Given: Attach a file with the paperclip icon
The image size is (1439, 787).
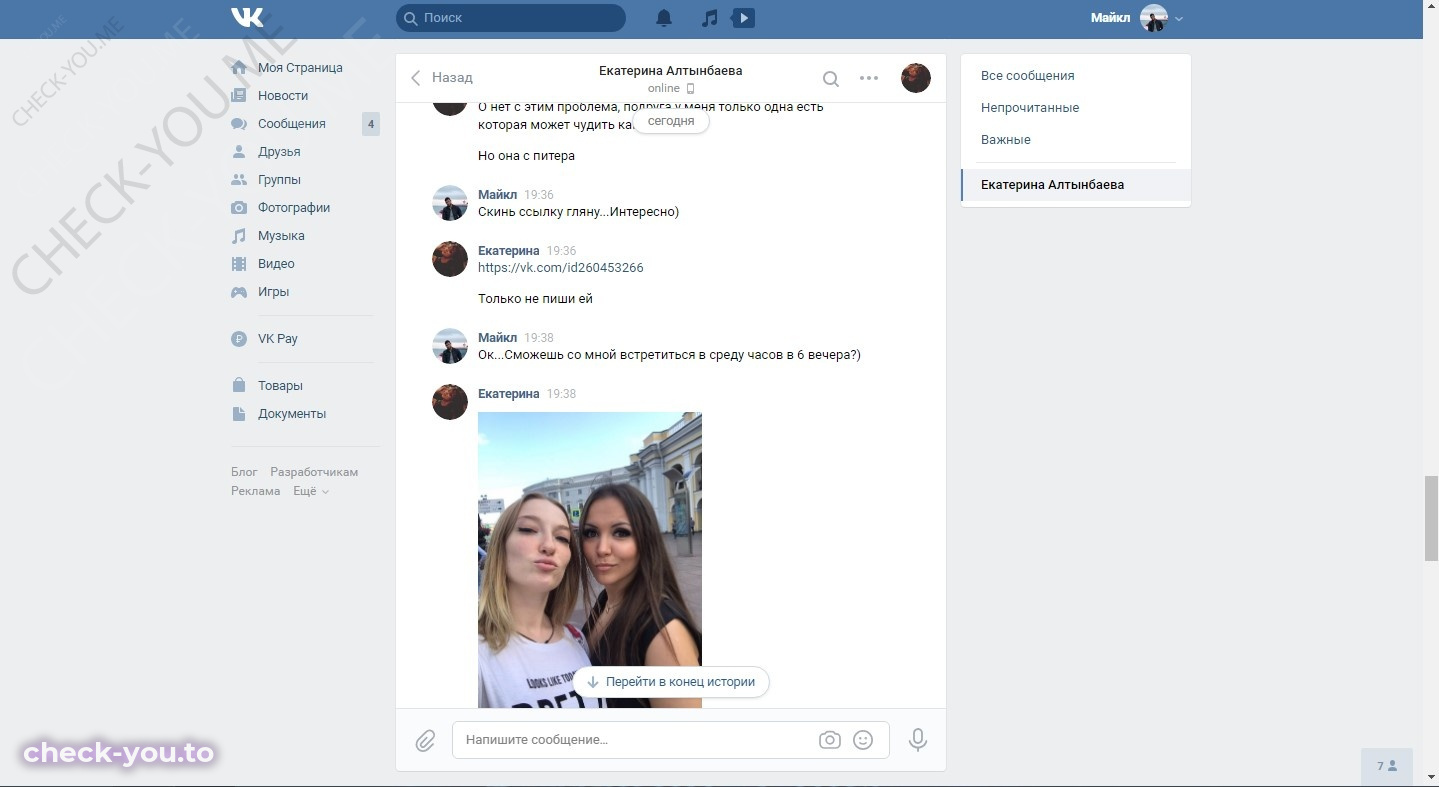Looking at the screenshot, I should click(x=425, y=741).
